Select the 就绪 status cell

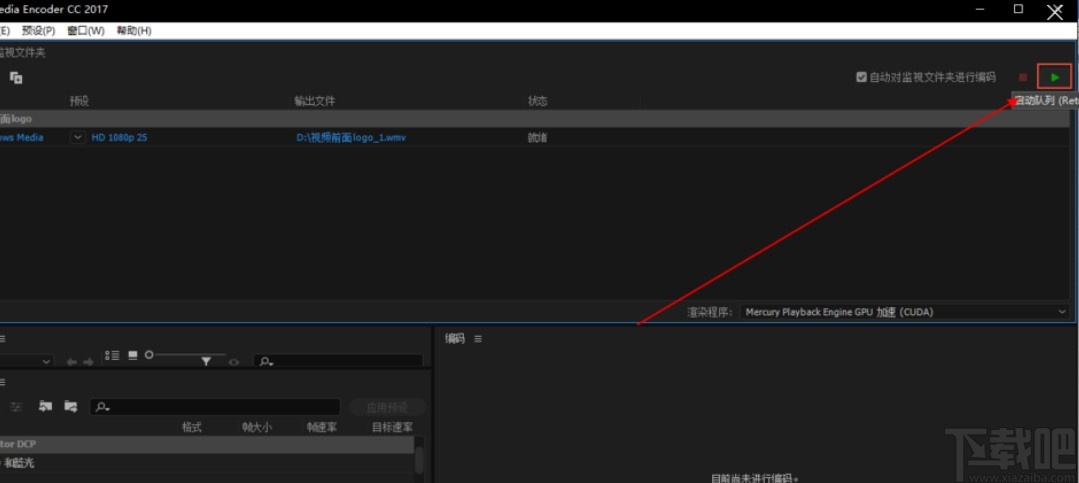click(537, 138)
